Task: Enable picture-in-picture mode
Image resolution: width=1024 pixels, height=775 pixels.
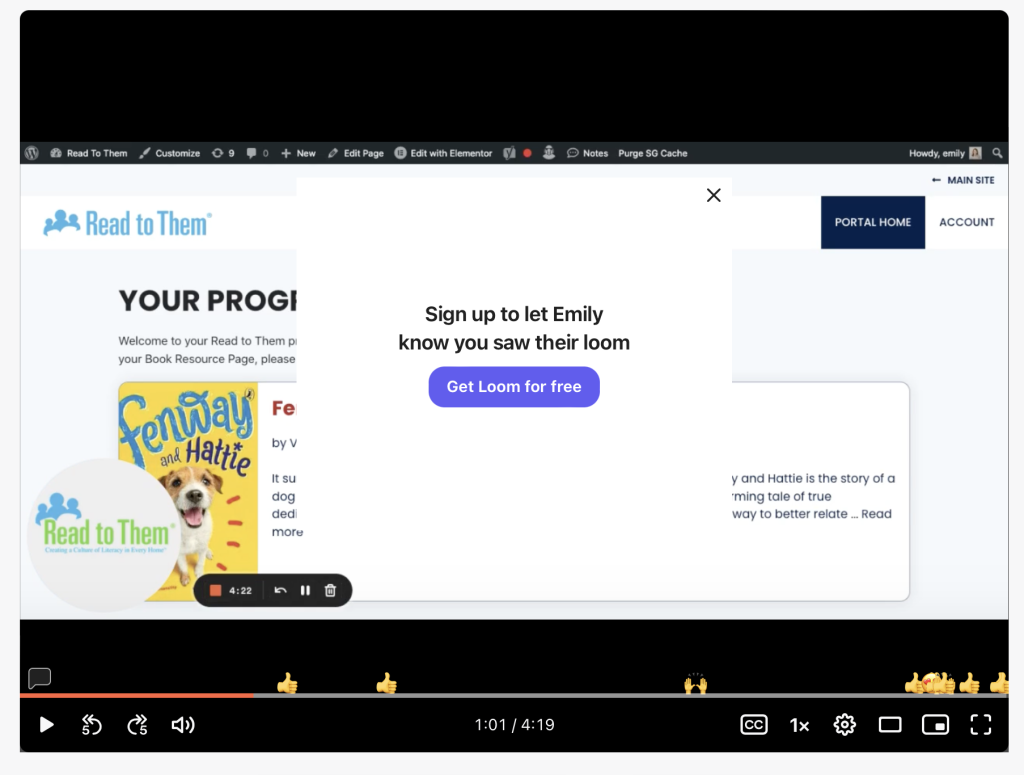Action: click(935, 725)
